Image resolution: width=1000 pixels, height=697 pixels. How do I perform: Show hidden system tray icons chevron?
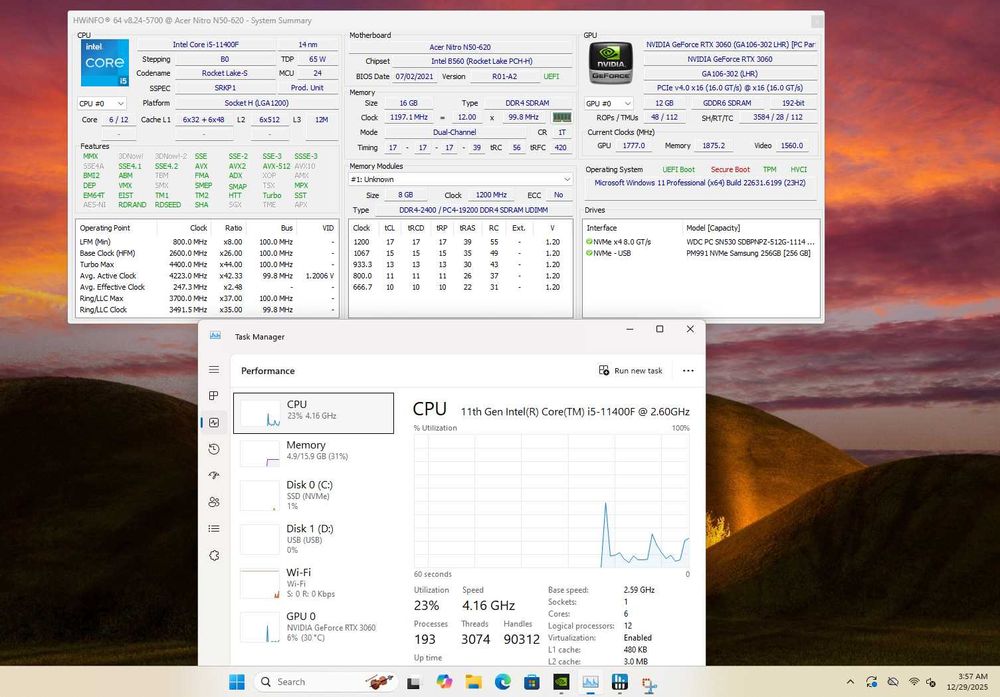(850, 682)
